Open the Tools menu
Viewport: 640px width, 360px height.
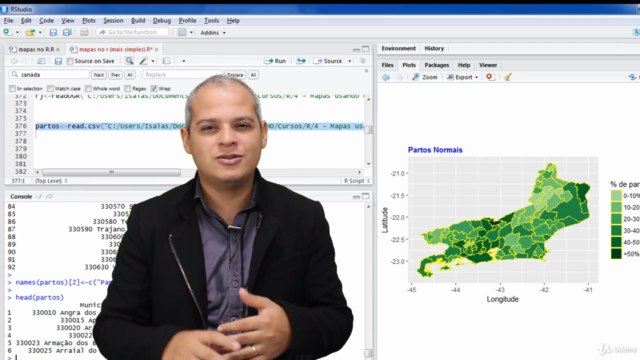pos(211,20)
